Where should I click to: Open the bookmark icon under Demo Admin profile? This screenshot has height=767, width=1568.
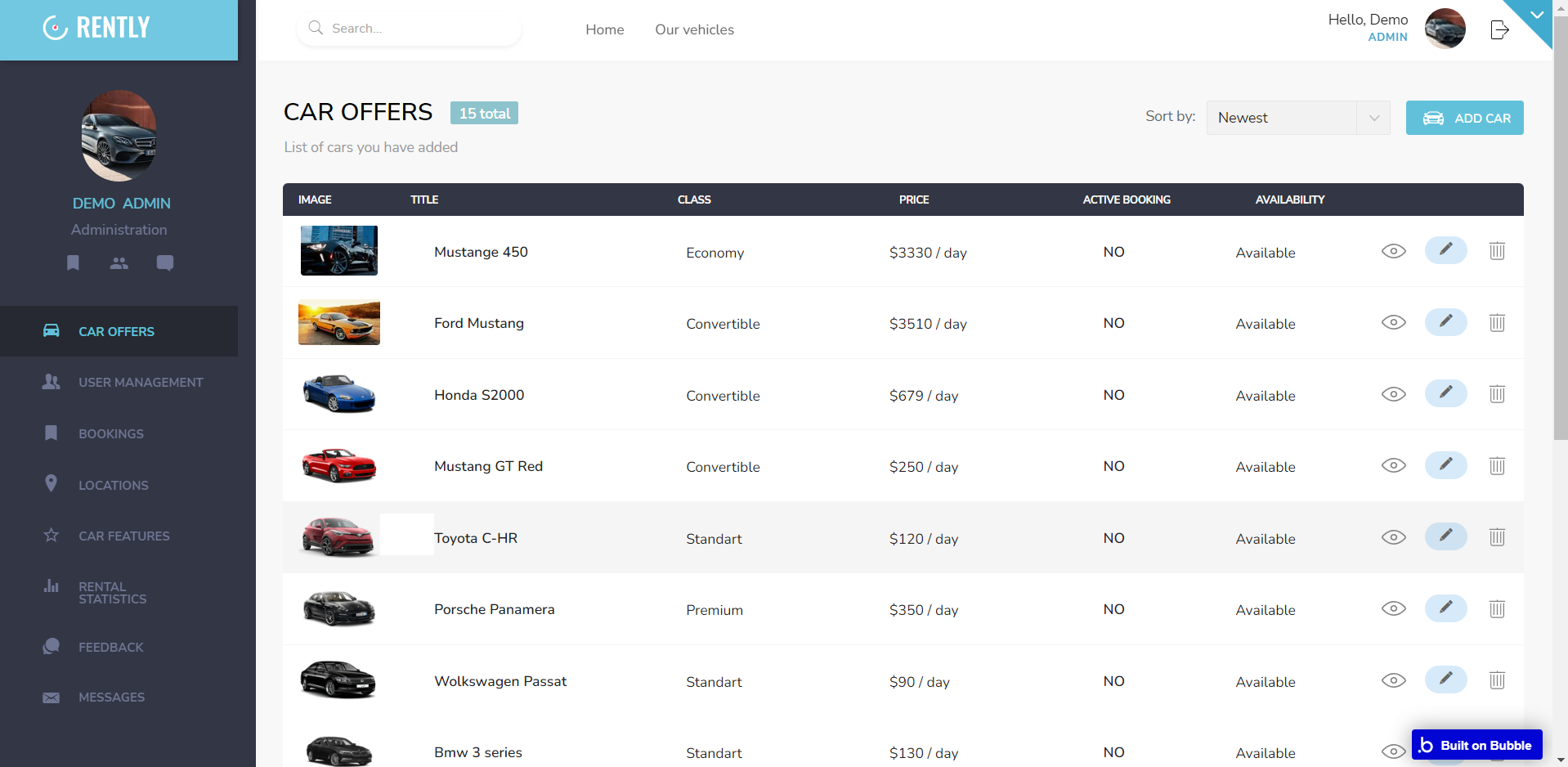point(73,262)
